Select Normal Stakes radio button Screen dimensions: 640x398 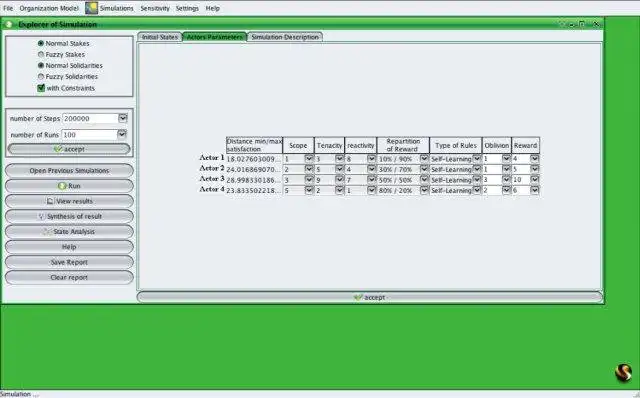[41, 43]
